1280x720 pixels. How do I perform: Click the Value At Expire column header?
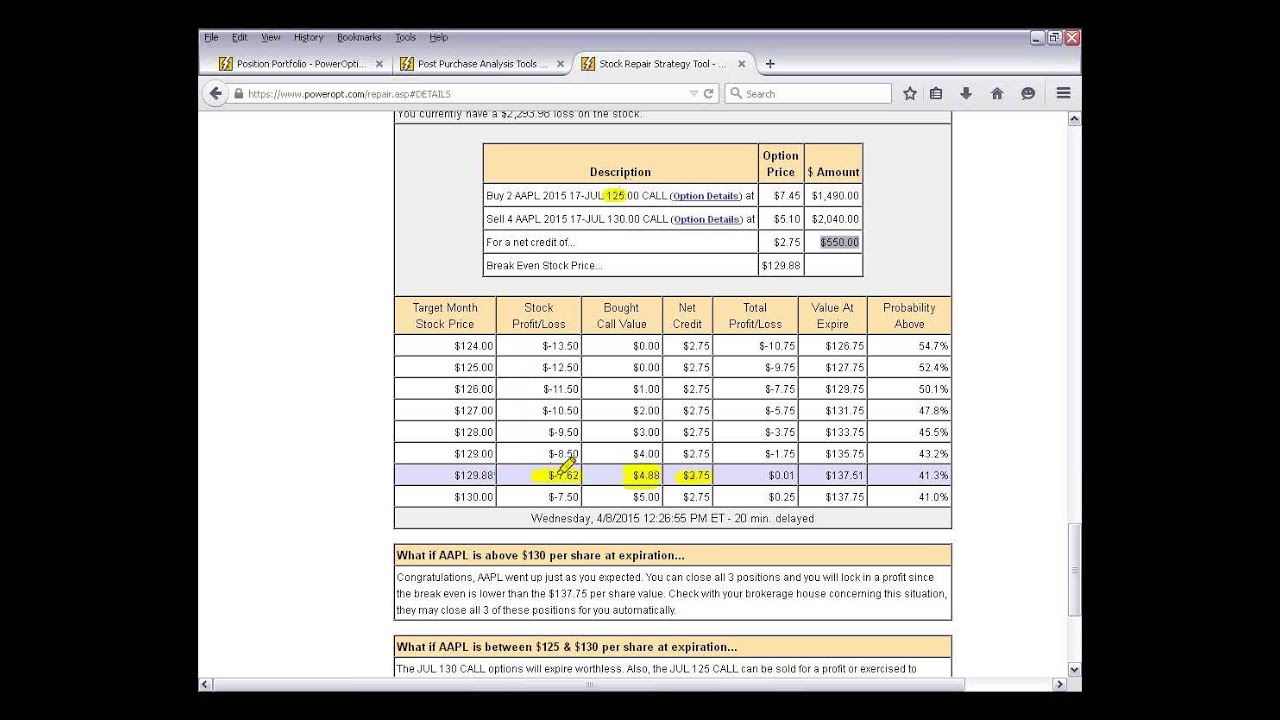coord(832,316)
